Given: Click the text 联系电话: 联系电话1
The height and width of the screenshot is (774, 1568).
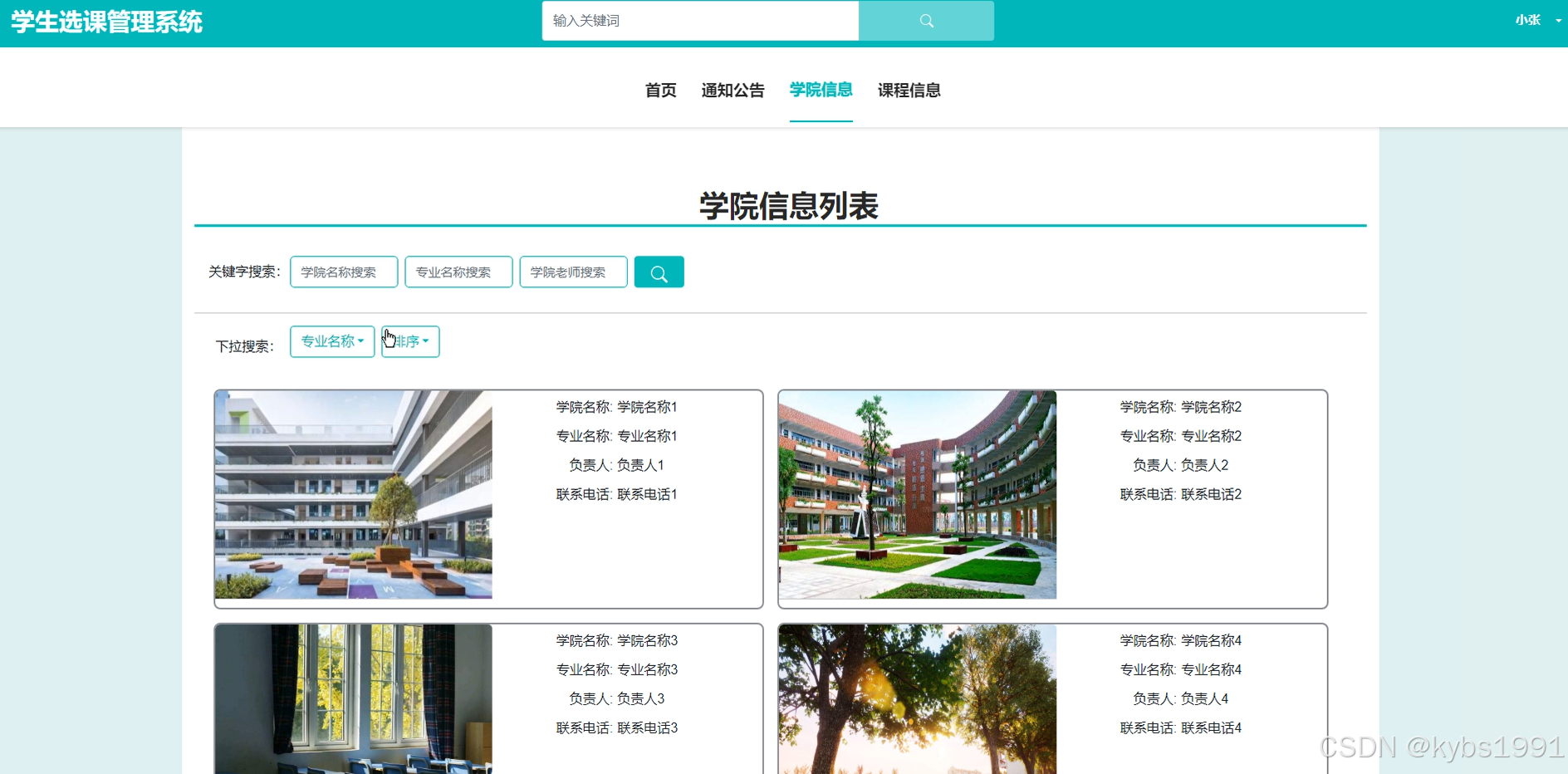Looking at the screenshot, I should click(617, 494).
